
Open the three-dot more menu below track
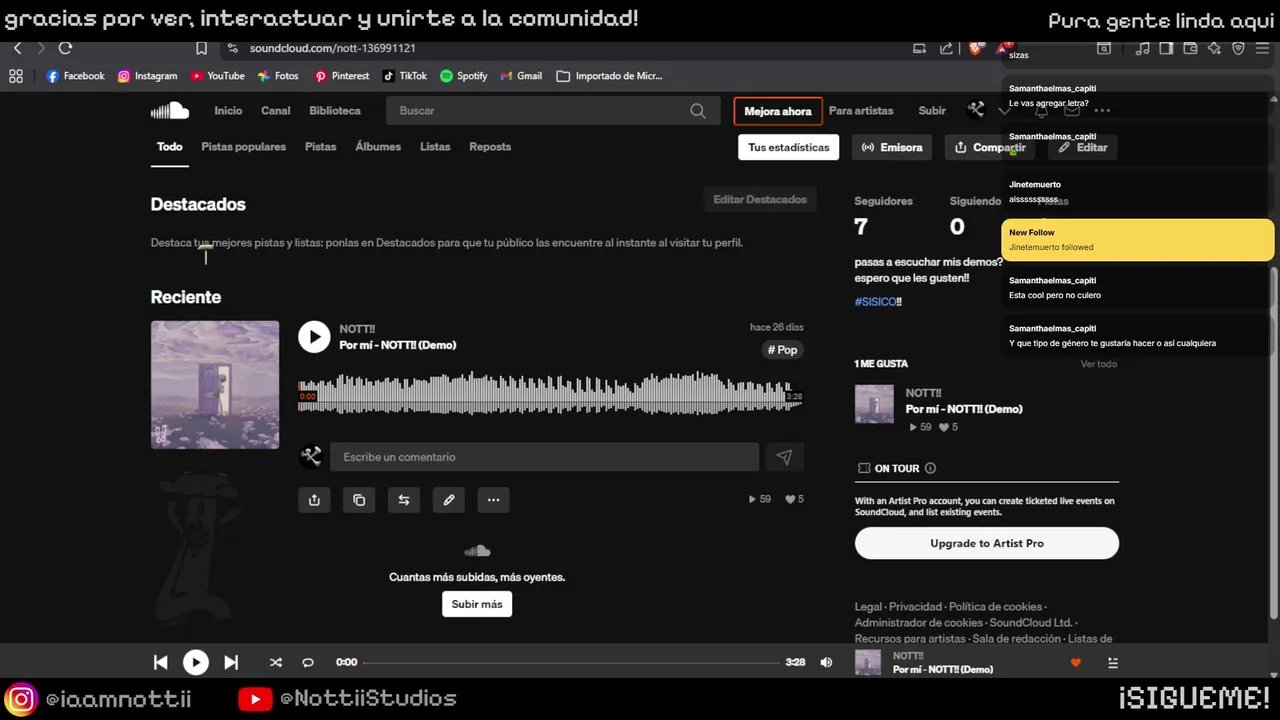[494, 500]
